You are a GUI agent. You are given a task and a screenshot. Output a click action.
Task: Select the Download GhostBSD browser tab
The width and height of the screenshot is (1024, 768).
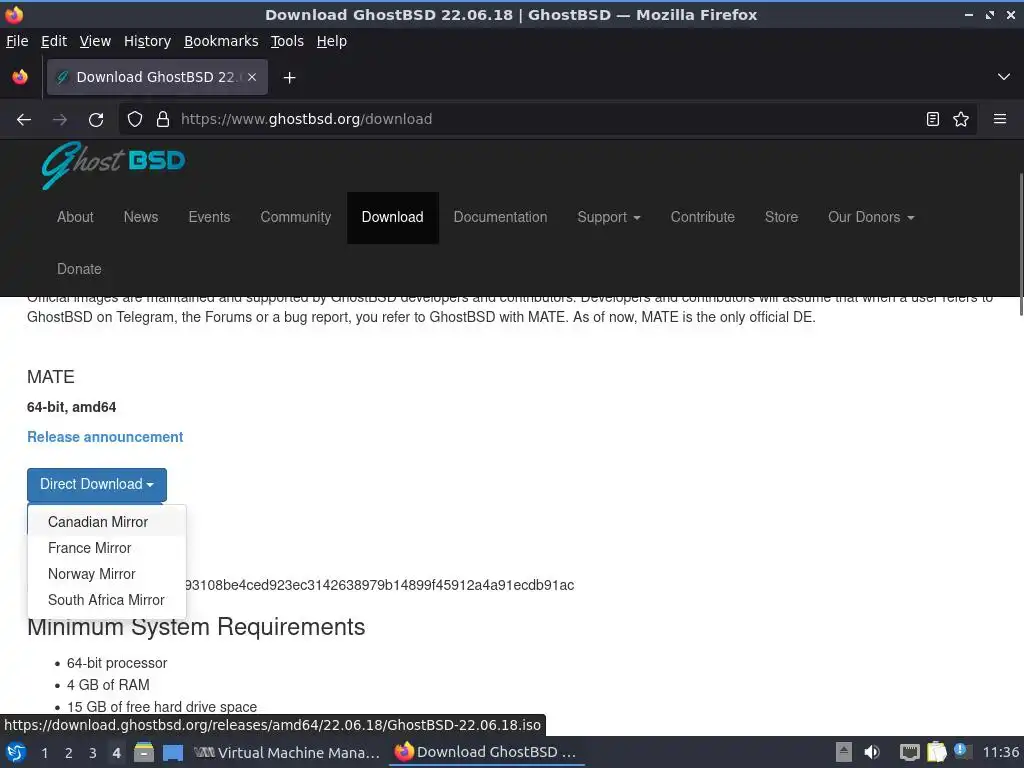coord(157,77)
